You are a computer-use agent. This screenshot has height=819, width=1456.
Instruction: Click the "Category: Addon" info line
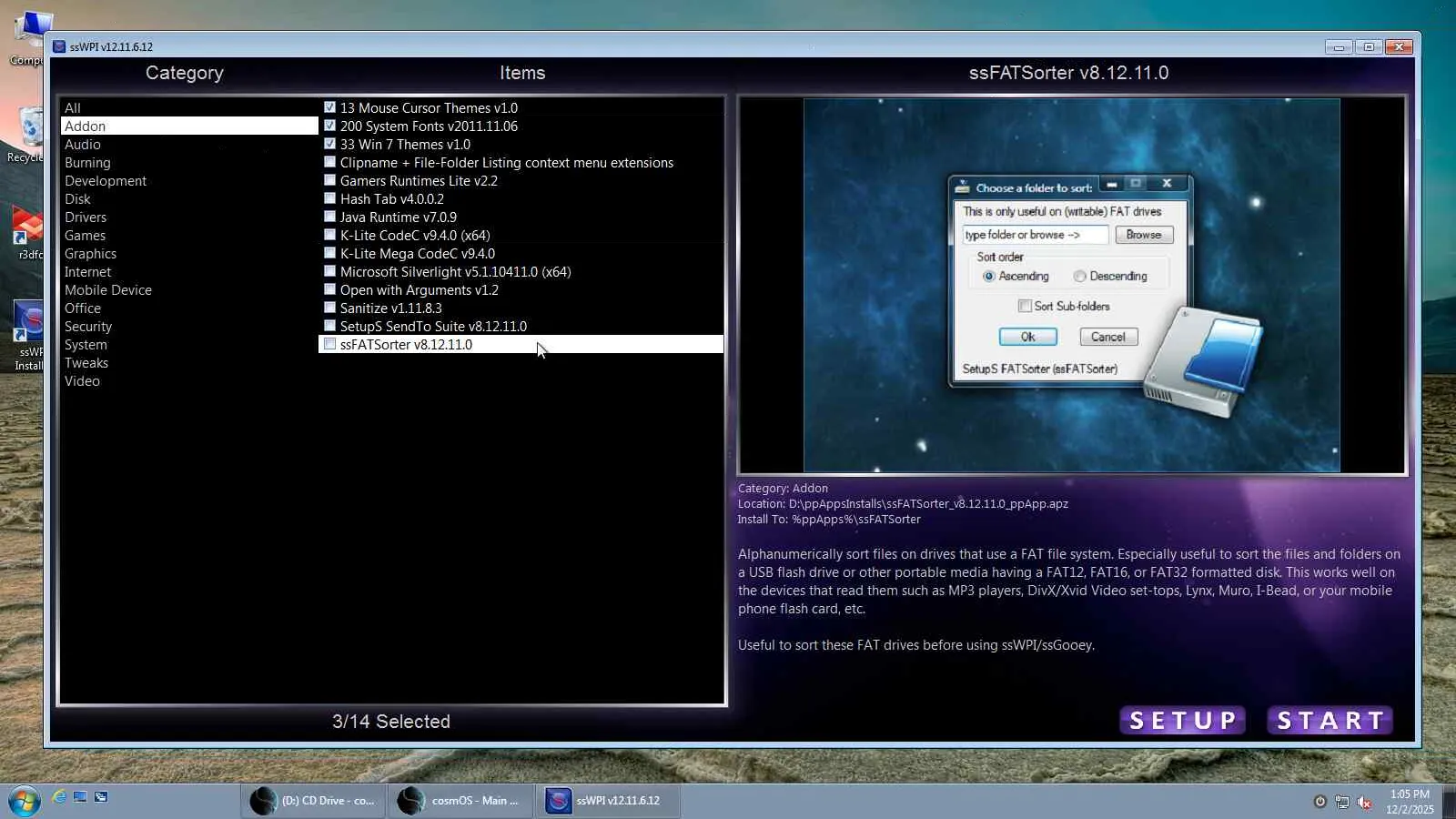pyautogui.click(x=783, y=489)
